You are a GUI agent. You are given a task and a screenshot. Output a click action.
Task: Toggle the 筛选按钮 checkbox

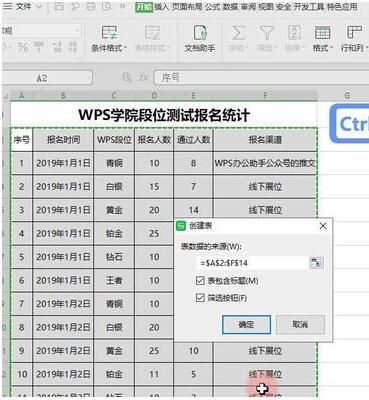point(200,297)
